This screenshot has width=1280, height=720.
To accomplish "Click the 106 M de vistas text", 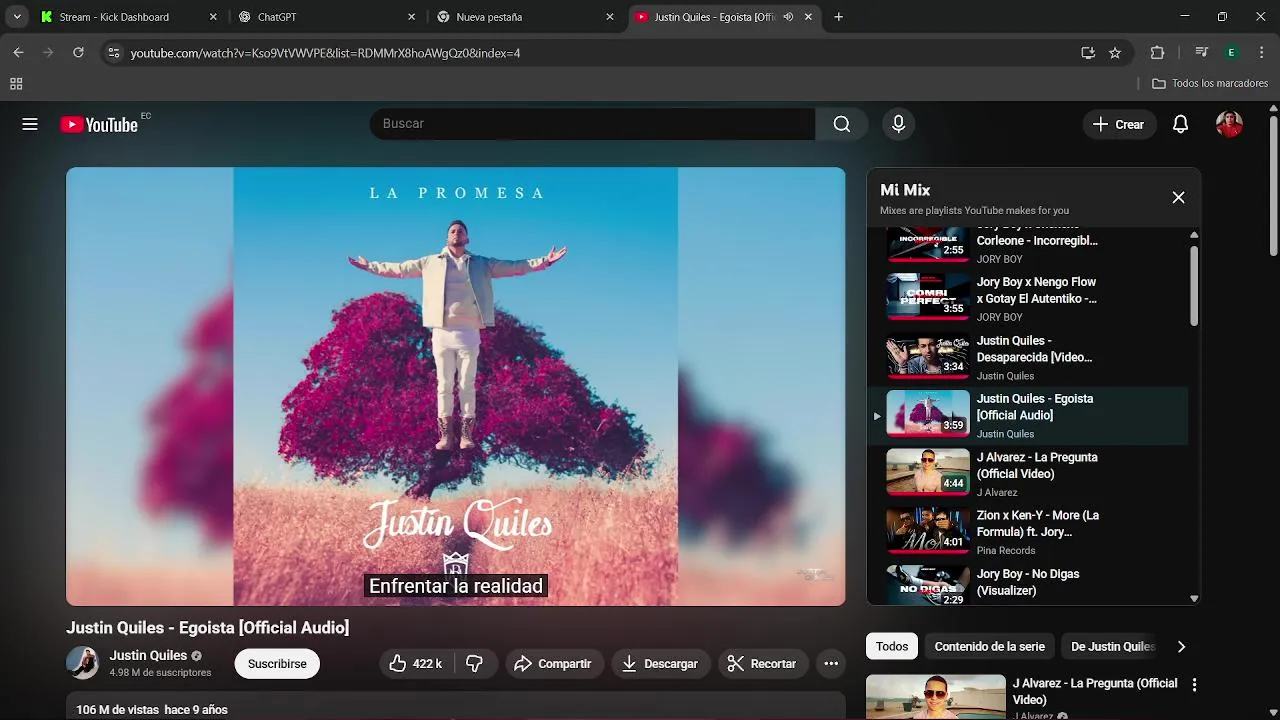I will [x=117, y=710].
